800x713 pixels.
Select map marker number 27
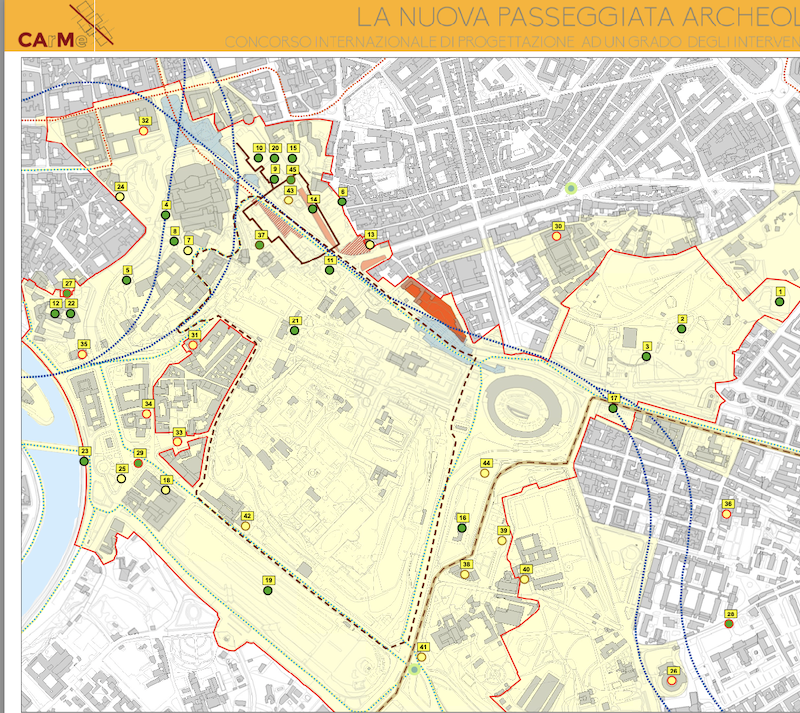(x=67, y=293)
